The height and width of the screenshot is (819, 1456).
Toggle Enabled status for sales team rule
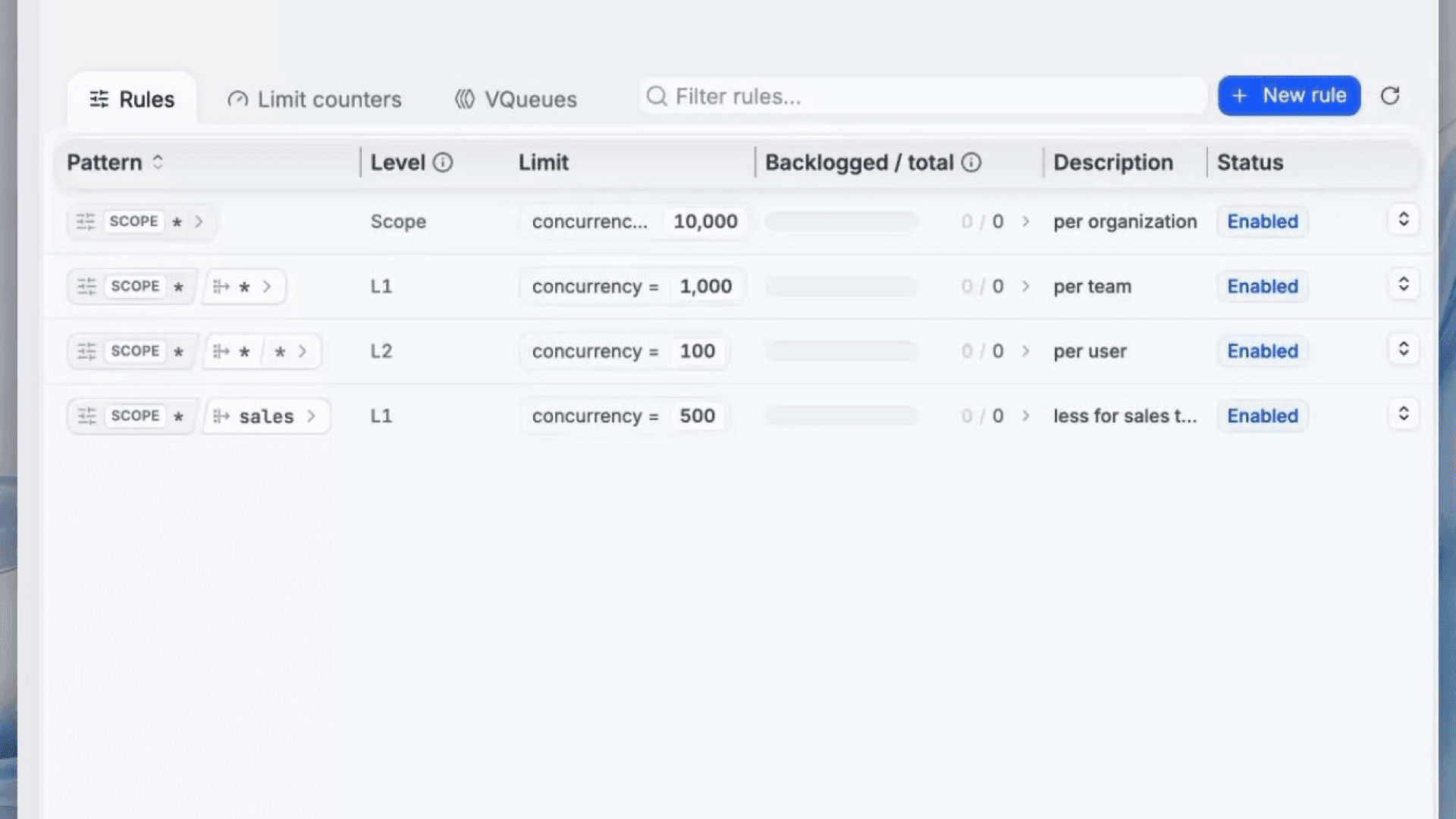(1263, 416)
